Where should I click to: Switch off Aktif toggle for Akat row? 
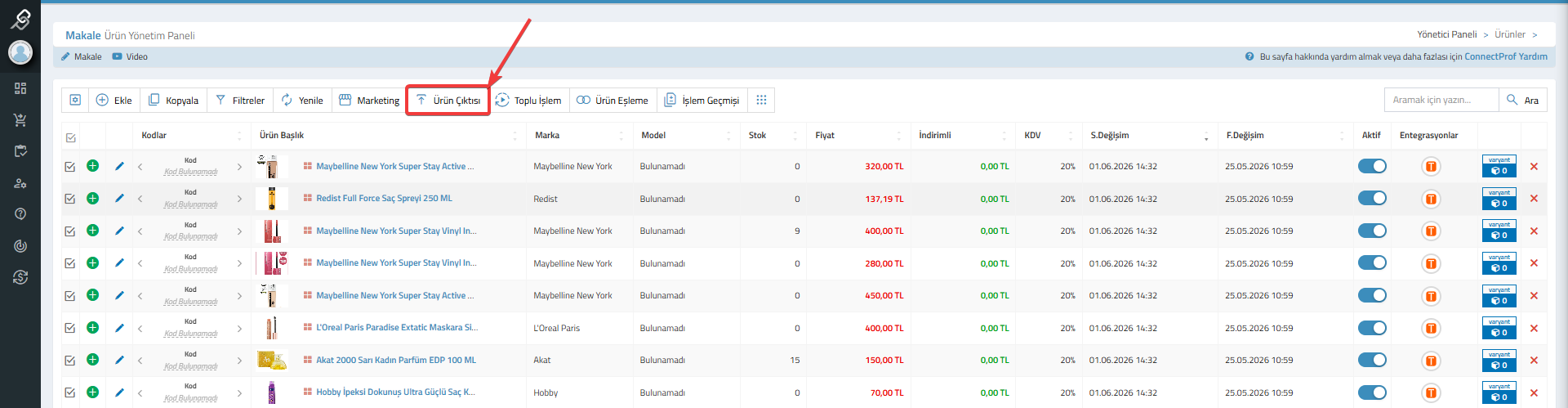tap(1372, 360)
